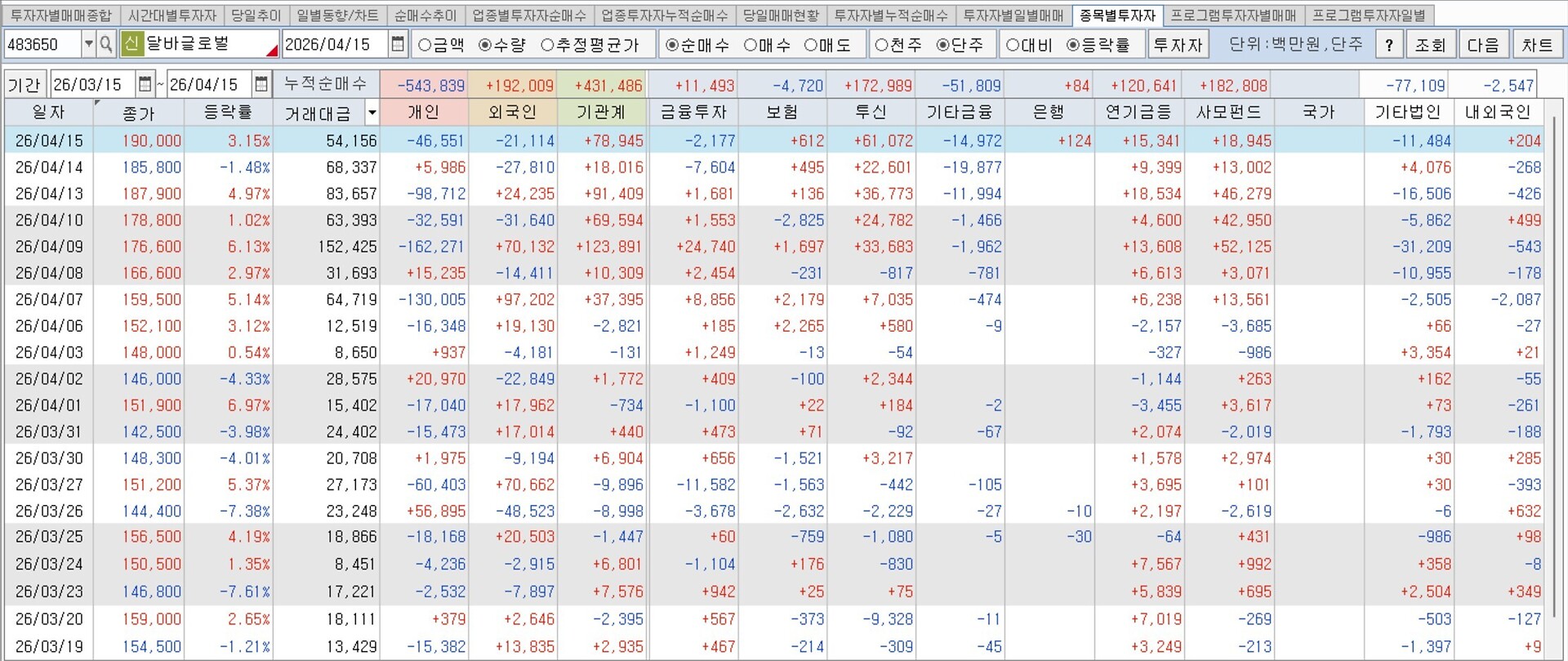Switch to the 투자자별일별매매 tab
Viewport: 1568px width, 661px height.
coord(1013,16)
